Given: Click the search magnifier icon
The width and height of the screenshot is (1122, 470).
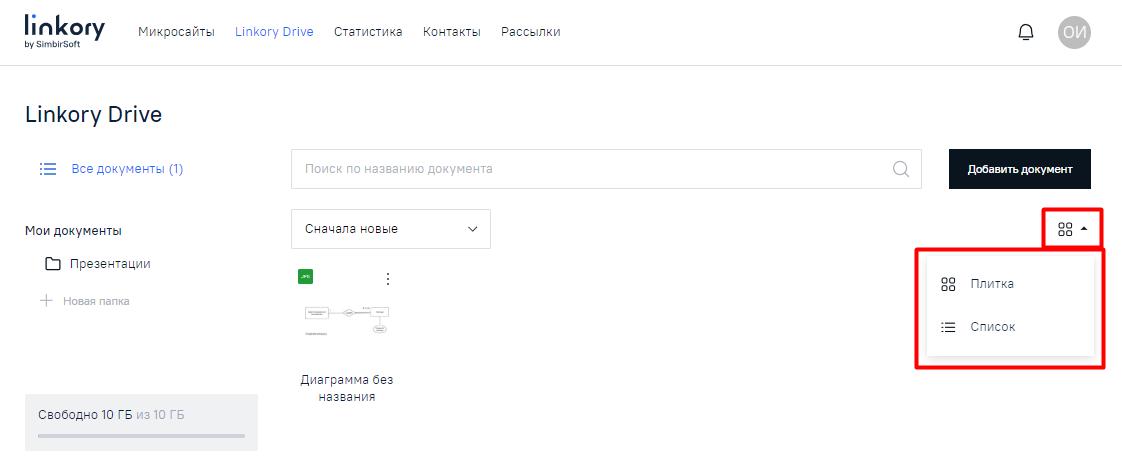Looking at the screenshot, I should (901, 169).
